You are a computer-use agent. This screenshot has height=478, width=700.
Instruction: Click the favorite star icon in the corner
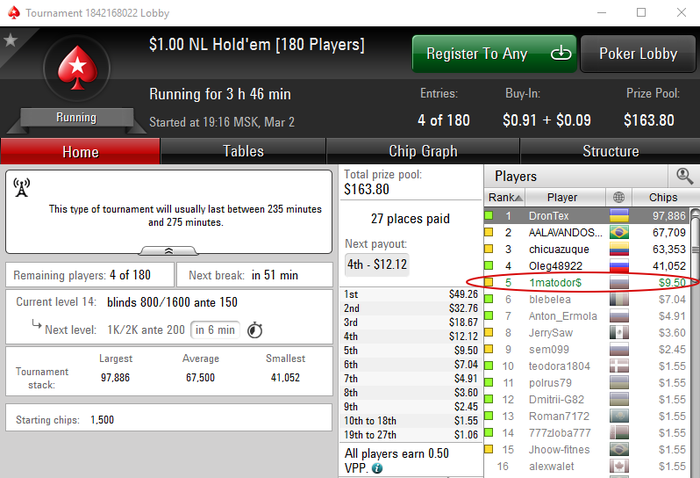(10, 41)
